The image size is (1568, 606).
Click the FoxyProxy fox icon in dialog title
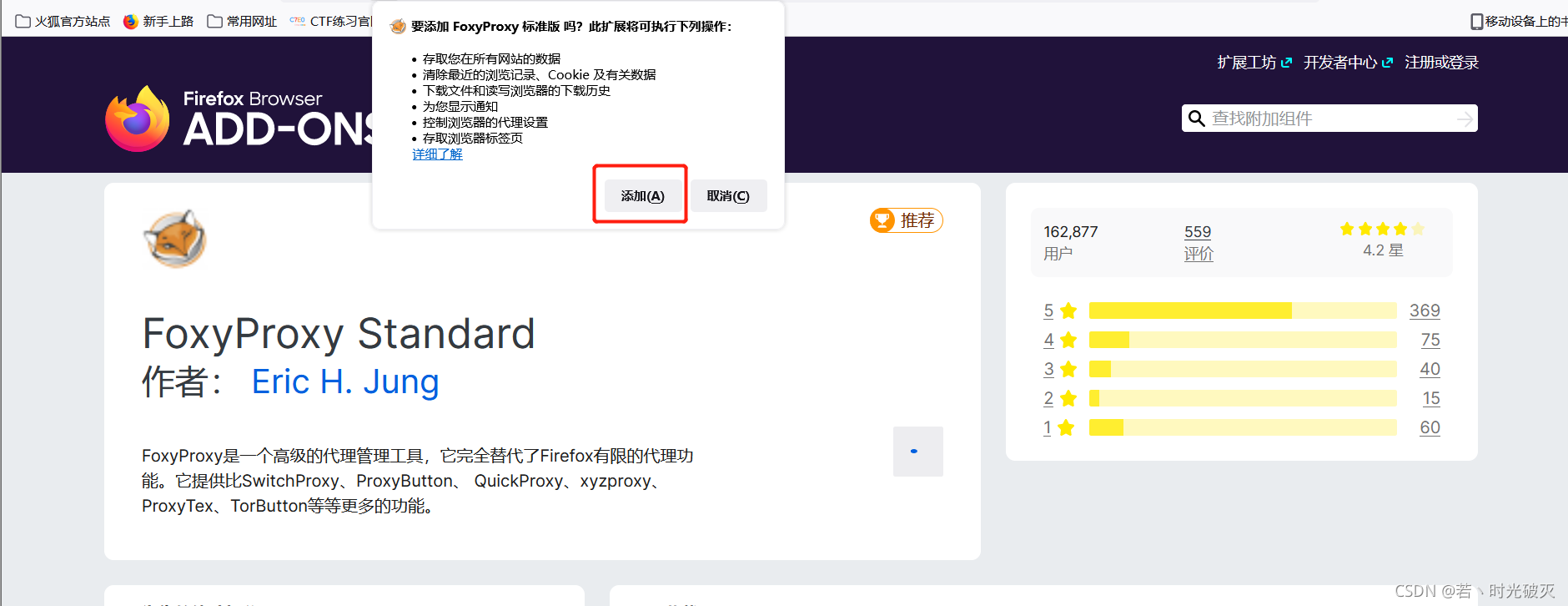(398, 27)
